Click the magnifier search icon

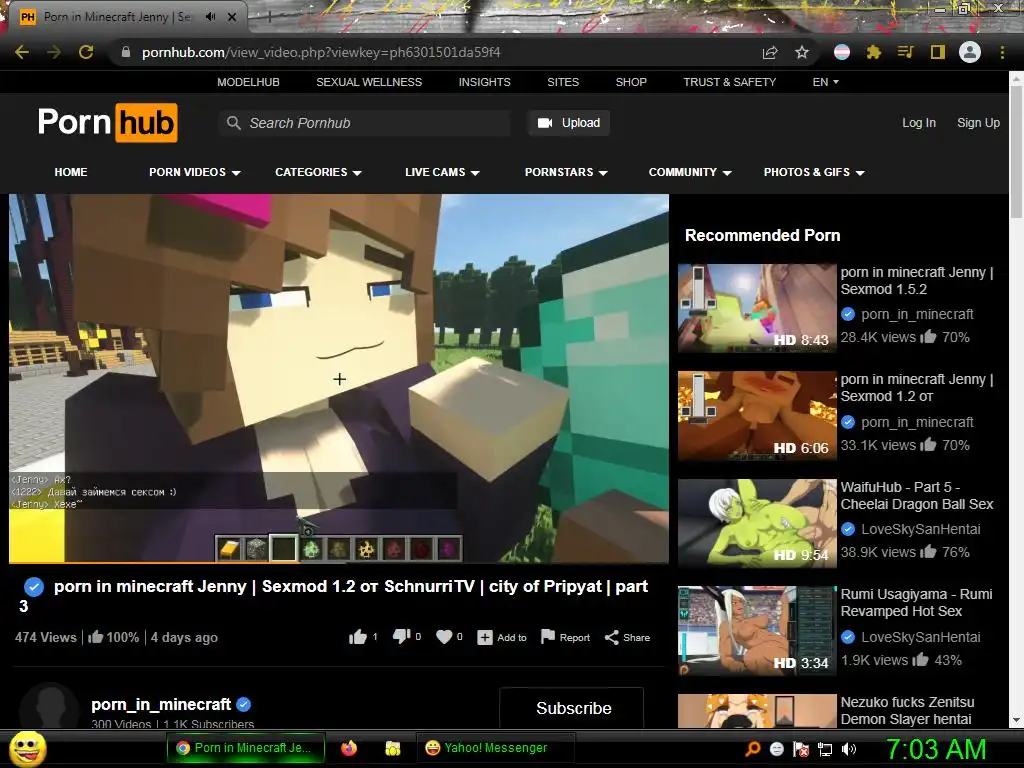coord(233,123)
